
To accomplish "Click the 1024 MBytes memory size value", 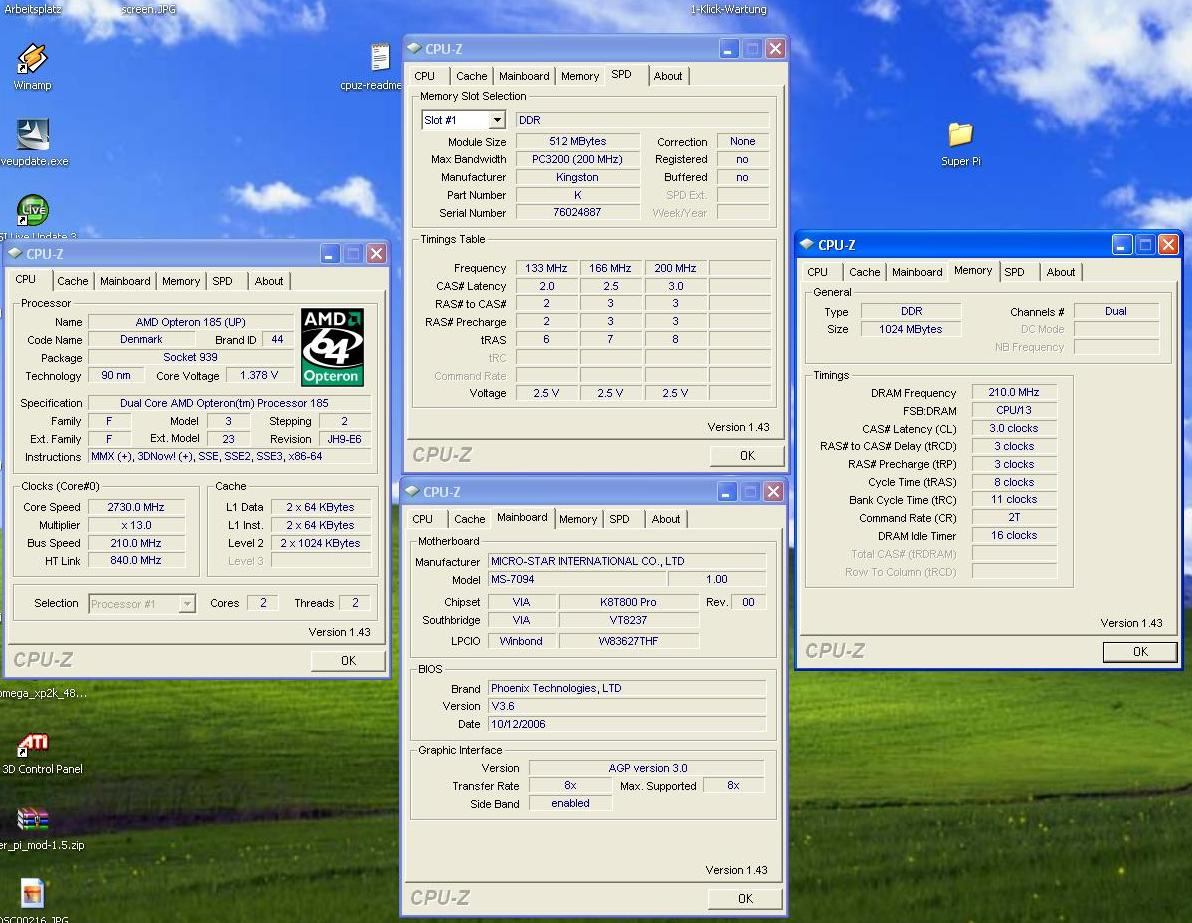I will point(911,329).
